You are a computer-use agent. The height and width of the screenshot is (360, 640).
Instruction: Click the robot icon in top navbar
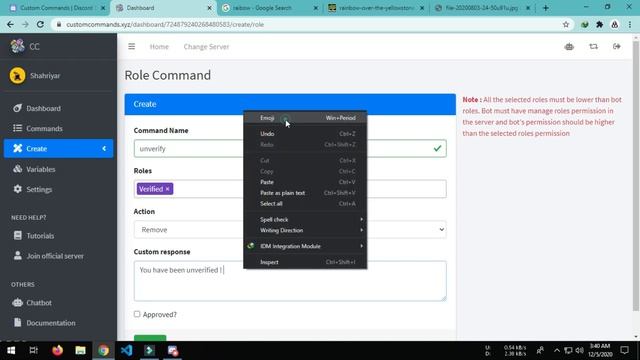point(569,47)
